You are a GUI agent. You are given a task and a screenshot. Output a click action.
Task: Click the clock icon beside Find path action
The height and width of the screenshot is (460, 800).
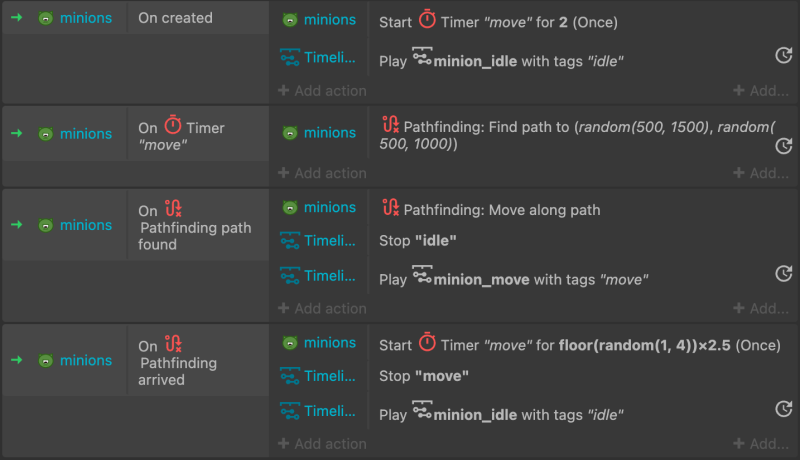point(784,146)
